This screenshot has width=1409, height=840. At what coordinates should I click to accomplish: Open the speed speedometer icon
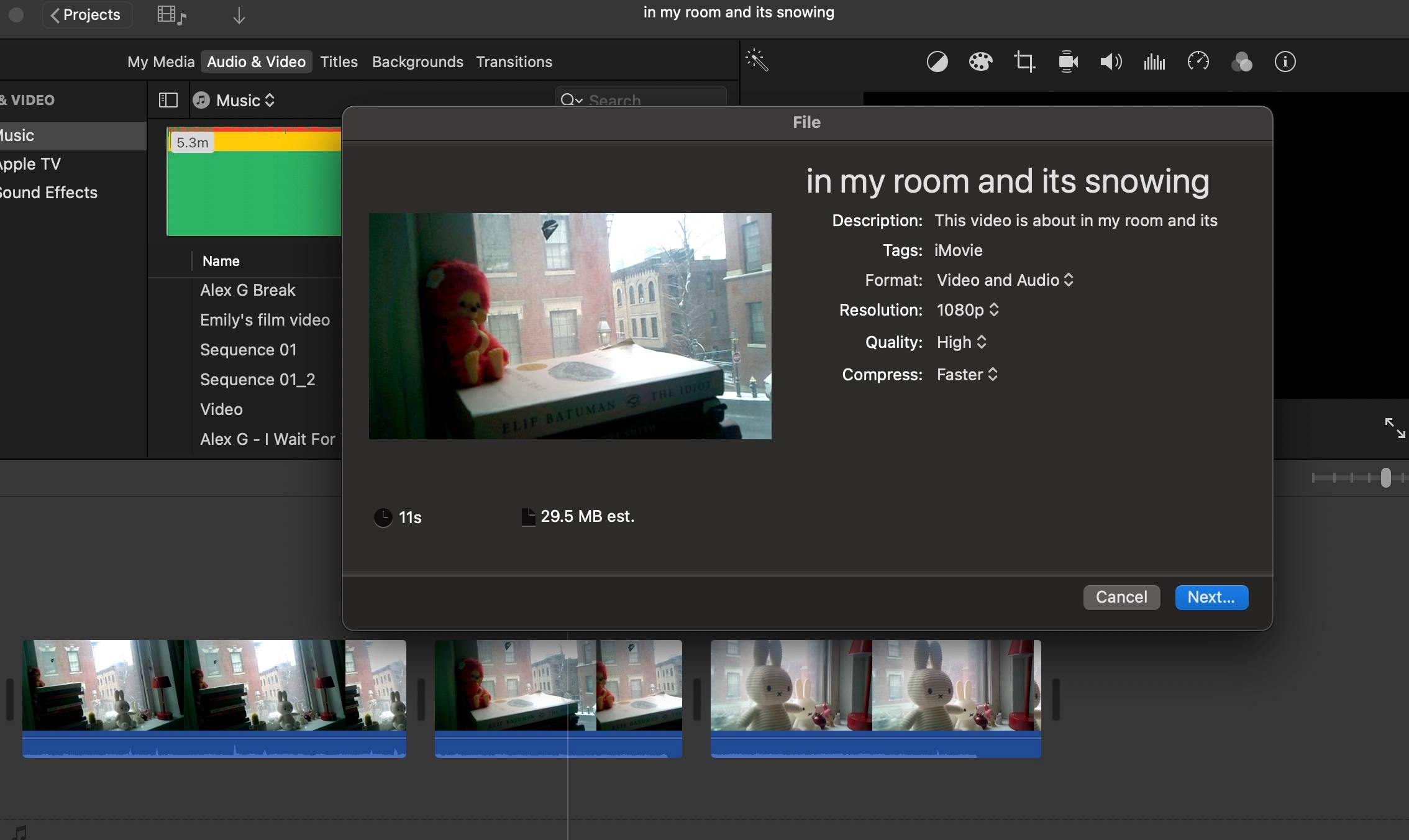pyautogui.click(x=1198, y=62)
